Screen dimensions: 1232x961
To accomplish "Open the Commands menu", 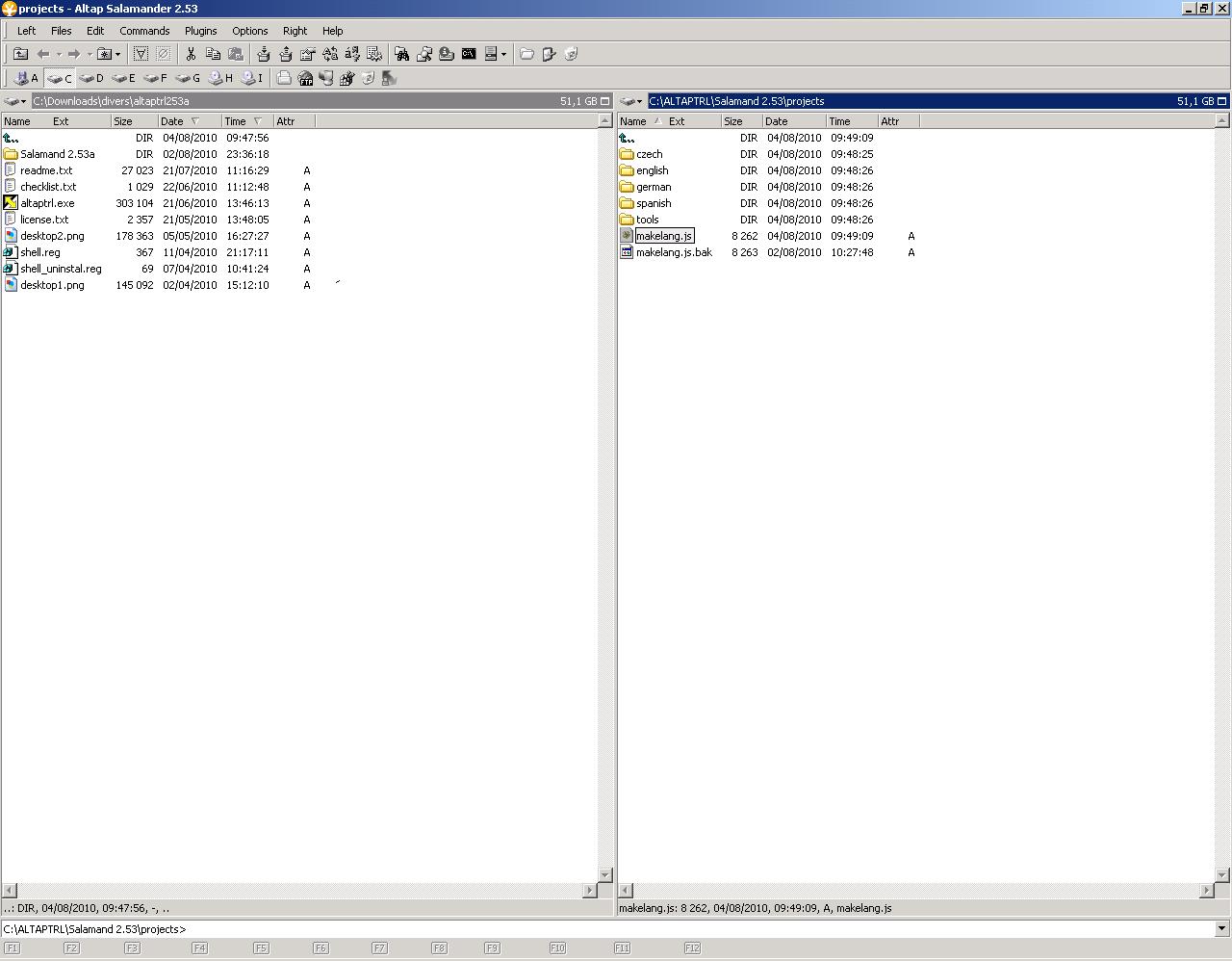I will 144,31.
